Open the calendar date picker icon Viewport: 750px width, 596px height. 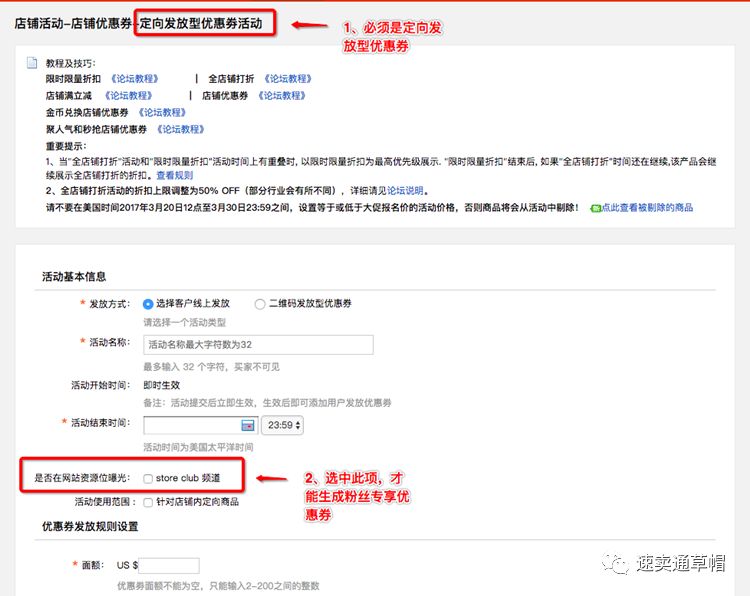(248, 425)
